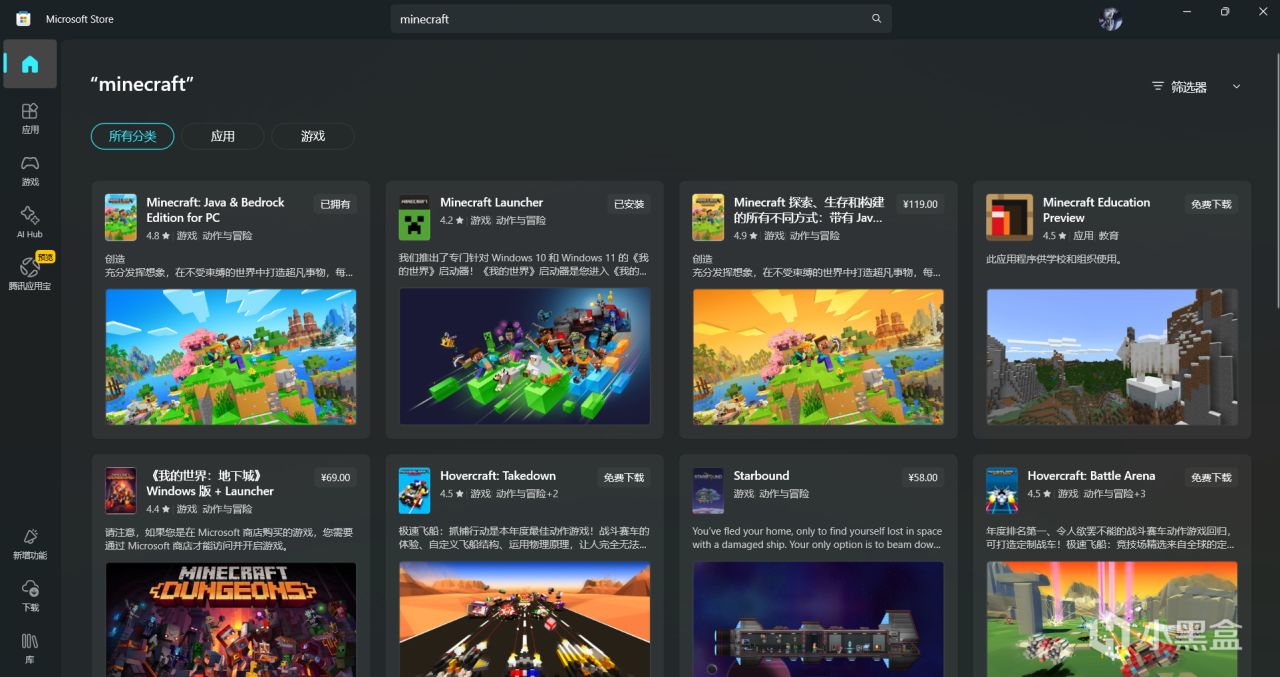Viewport: 1280px width, 677px height.
Task: Click Minecraft Dungeons app icon
Action: (x=121, y=491)
